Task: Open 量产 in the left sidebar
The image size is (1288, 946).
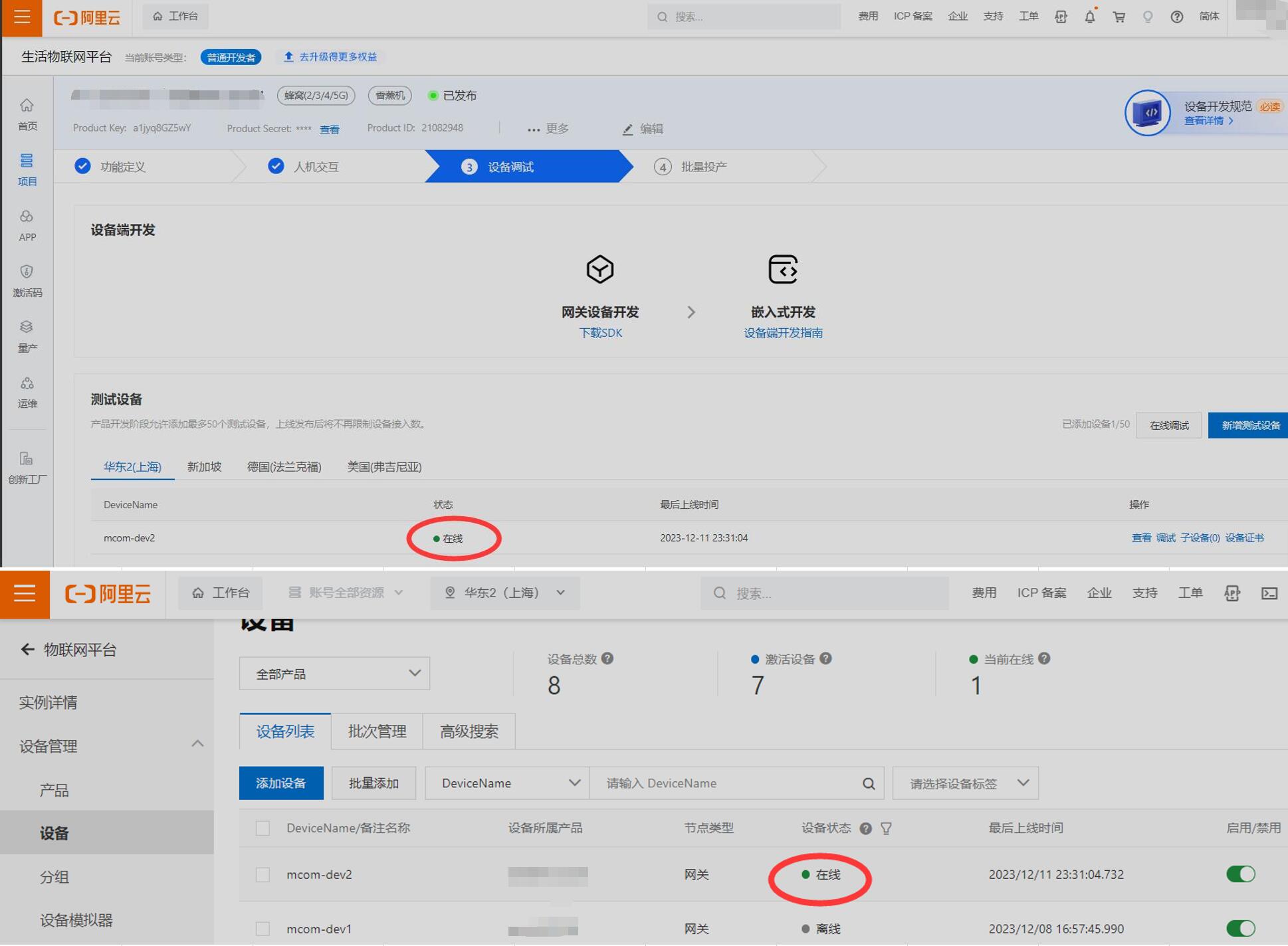Action: point(27,337)
